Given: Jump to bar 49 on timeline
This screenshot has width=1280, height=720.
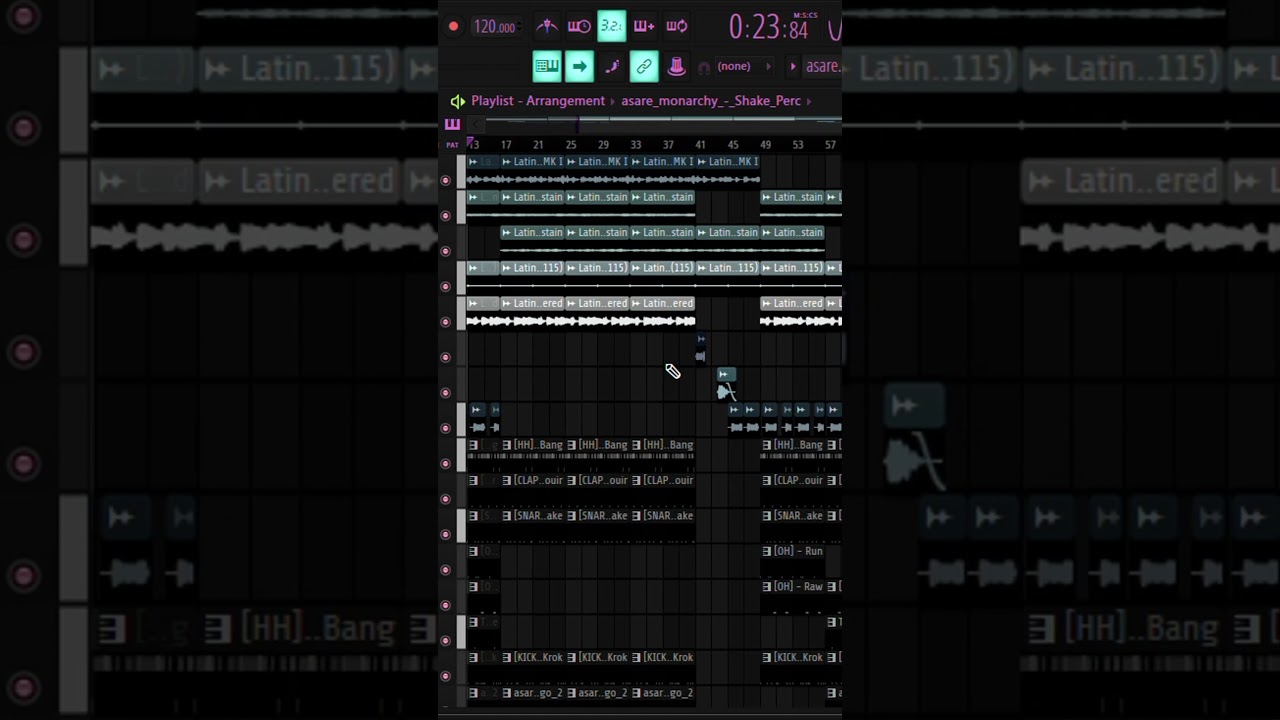Looking at the screenshot, I should pyautogui.click(x=766, y=145).
